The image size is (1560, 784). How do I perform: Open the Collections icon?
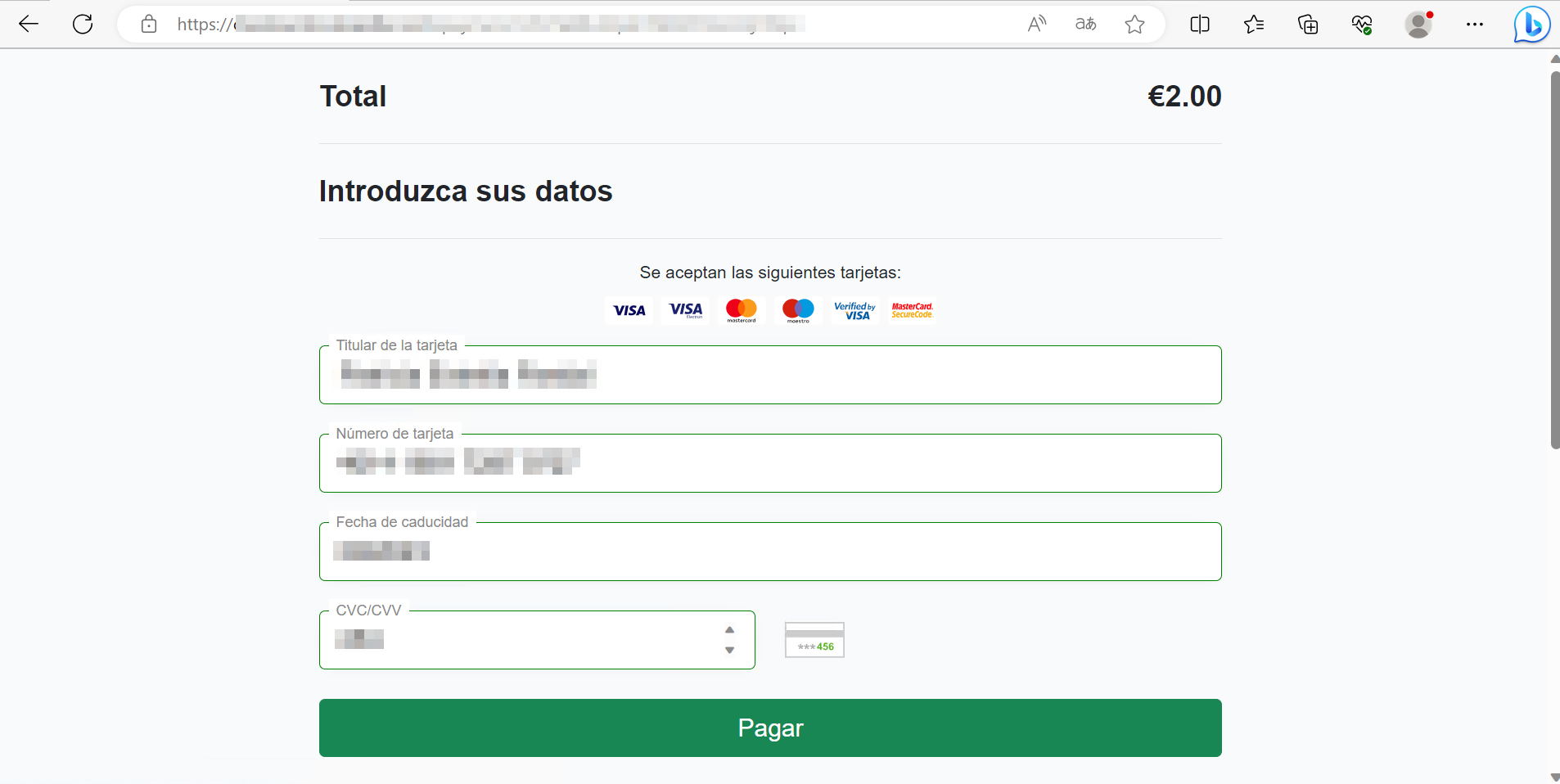point(1308,25)
